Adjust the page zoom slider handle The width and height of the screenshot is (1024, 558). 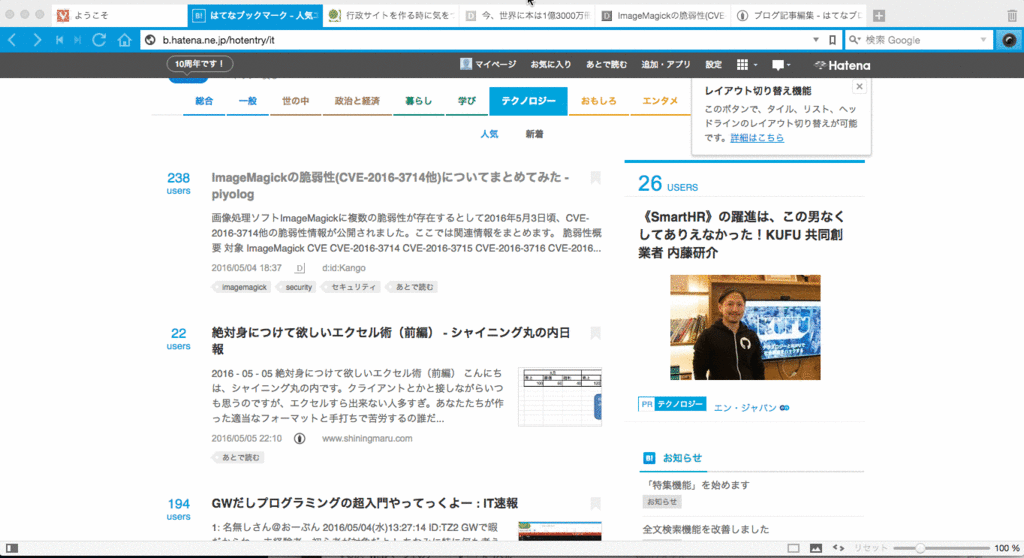(920, 548)
